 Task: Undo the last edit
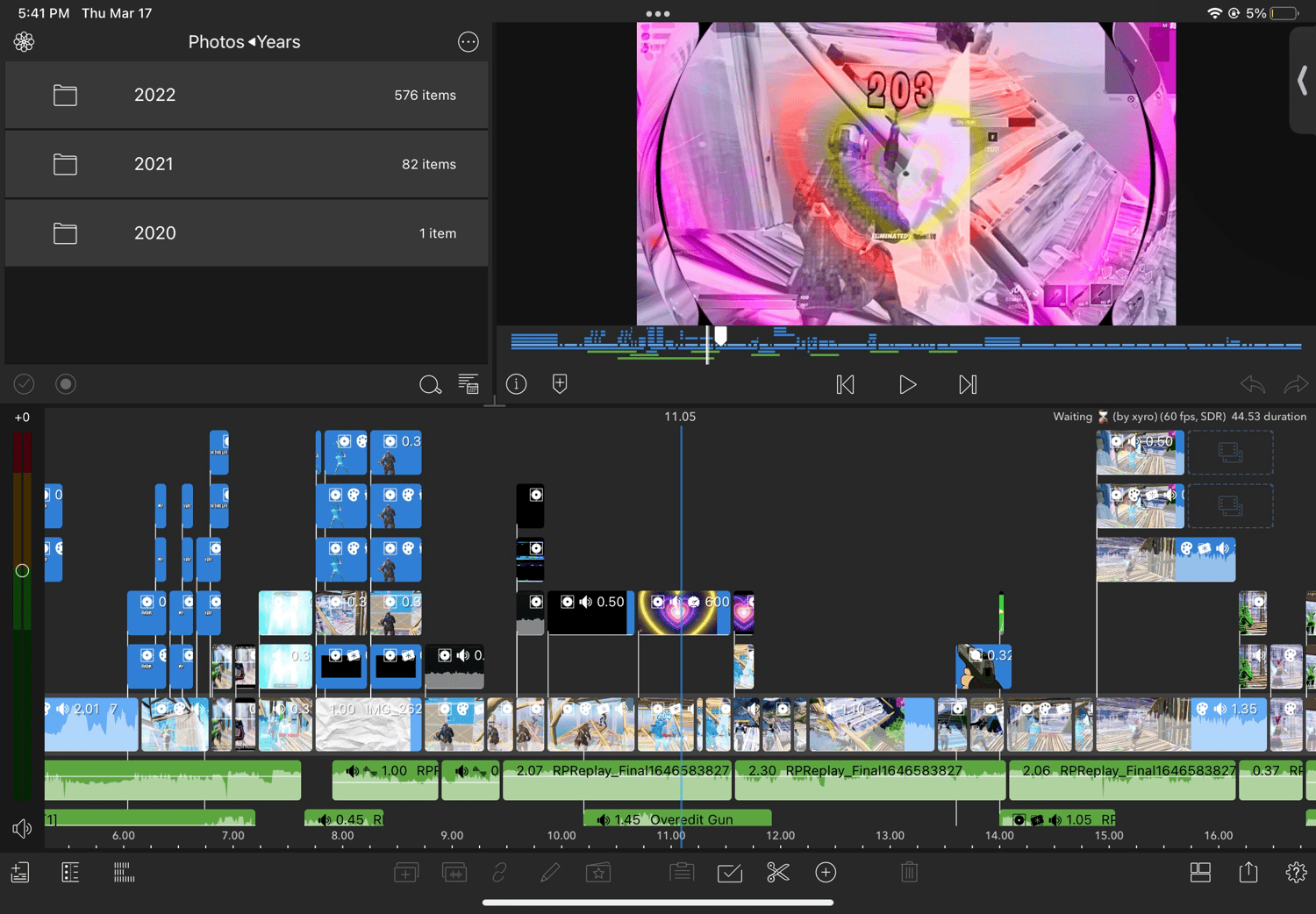1253,384
